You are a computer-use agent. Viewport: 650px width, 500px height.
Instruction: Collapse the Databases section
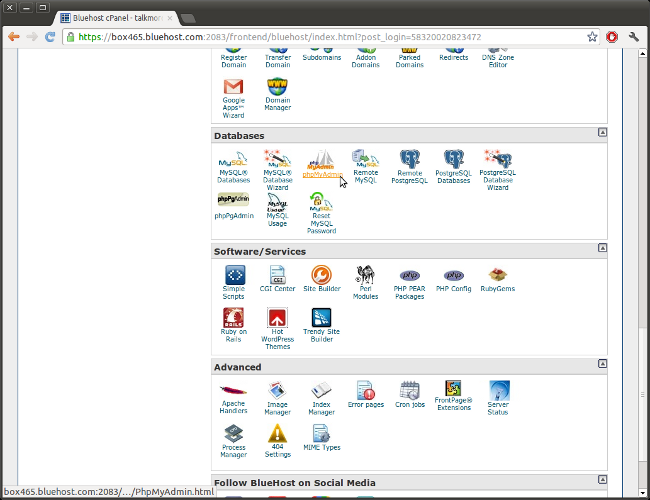click(x=602, y=132)
